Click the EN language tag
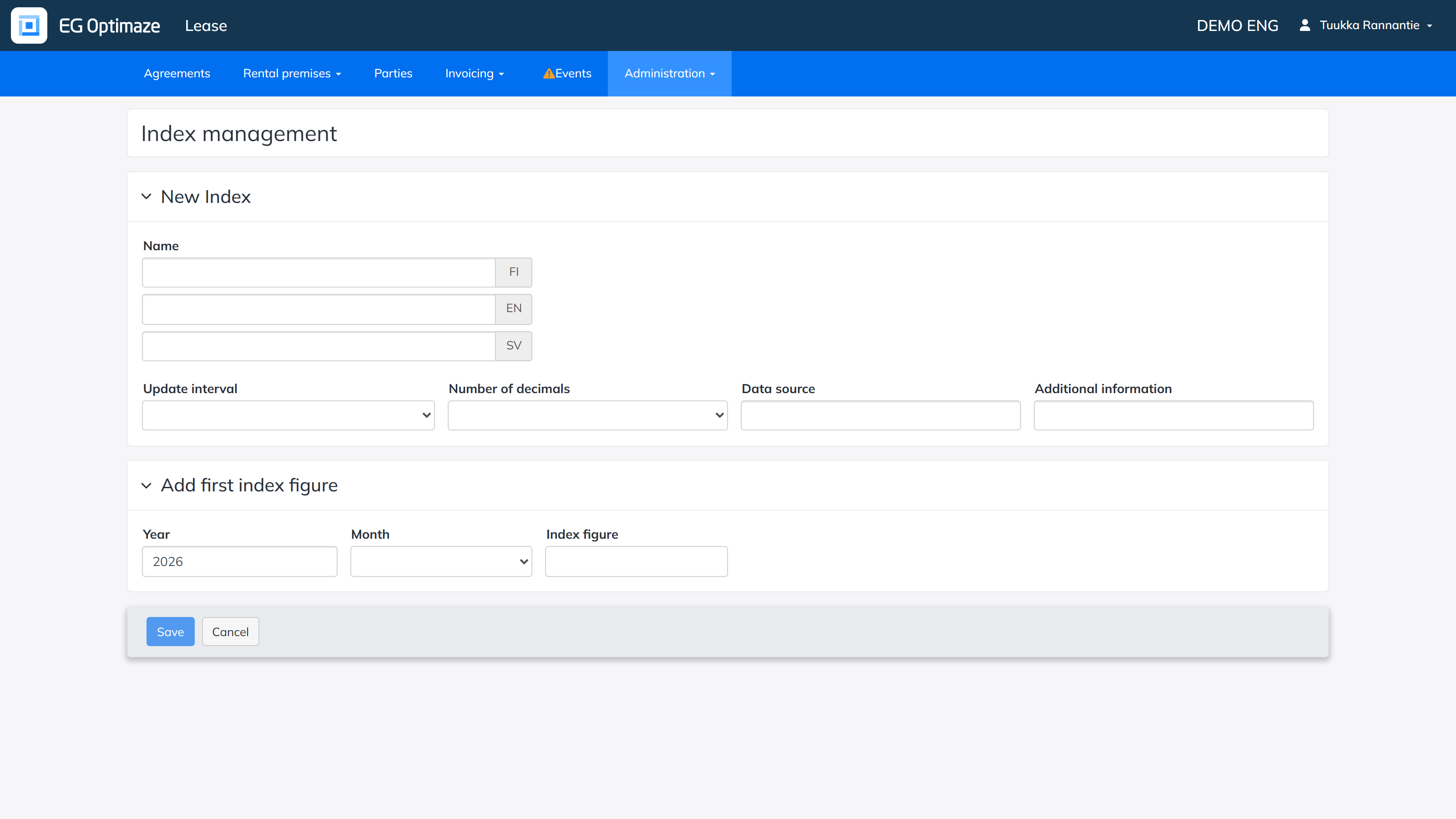 point(514,309)
